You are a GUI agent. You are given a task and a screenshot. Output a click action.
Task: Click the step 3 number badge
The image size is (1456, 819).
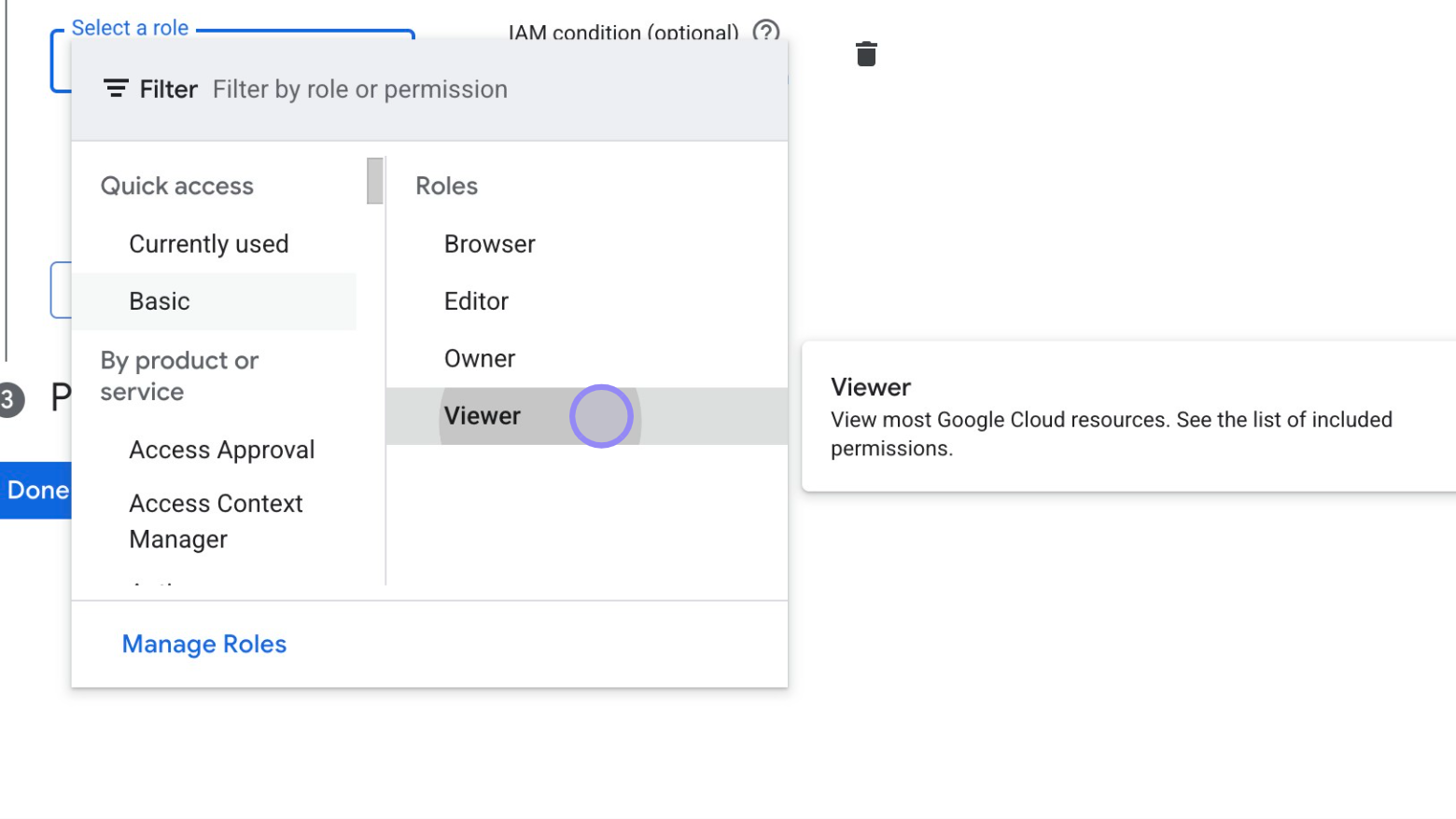[x=7, y=399]
